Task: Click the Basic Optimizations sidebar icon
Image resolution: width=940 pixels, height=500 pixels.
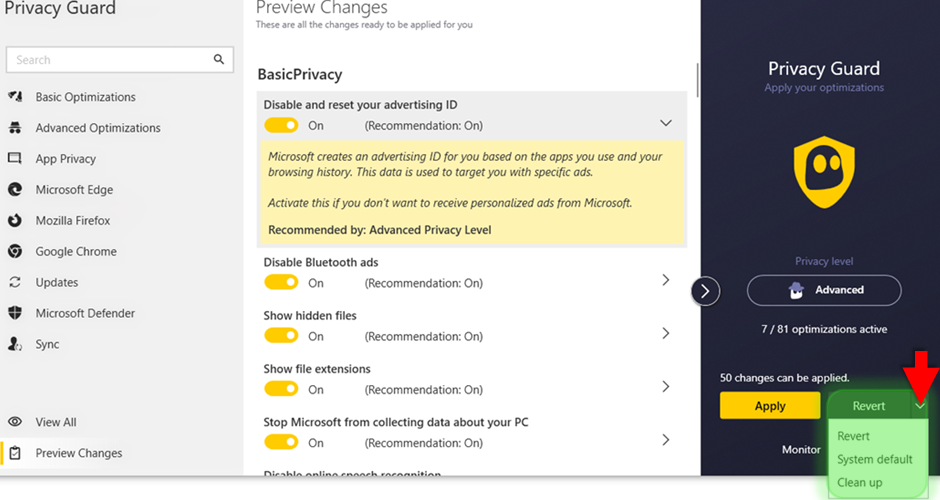Action: pos(15,97)
